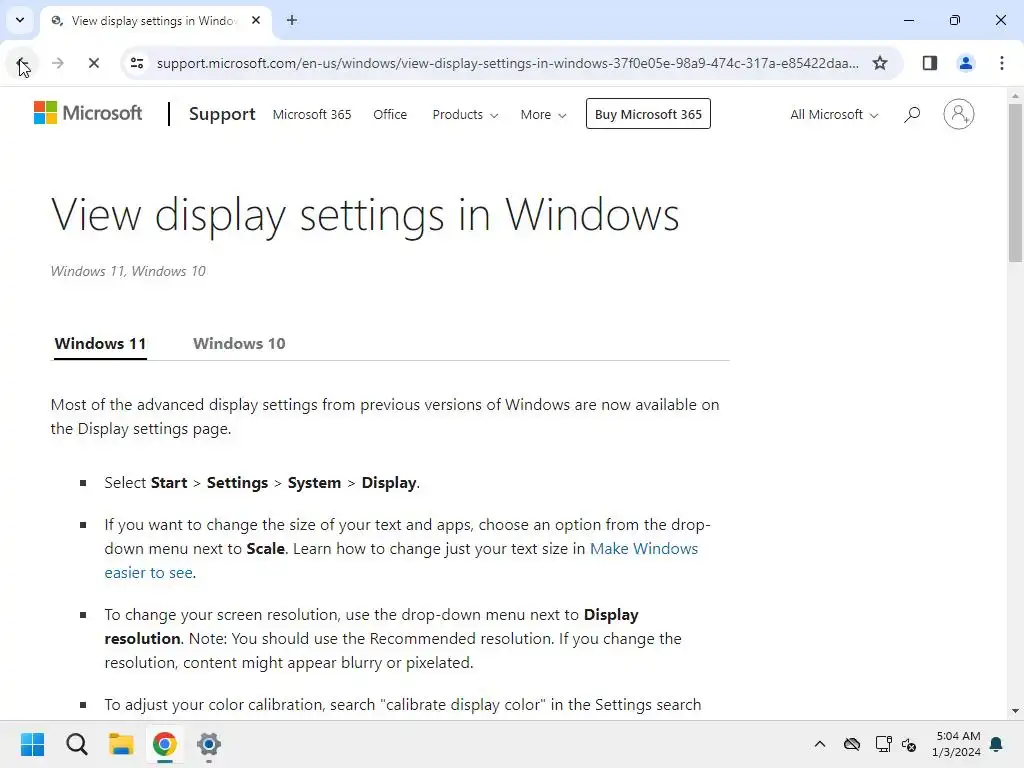Viewport: 1024px width, 768px height.
Task: Close the View display settings tab
Action: (x=256, y=21)
